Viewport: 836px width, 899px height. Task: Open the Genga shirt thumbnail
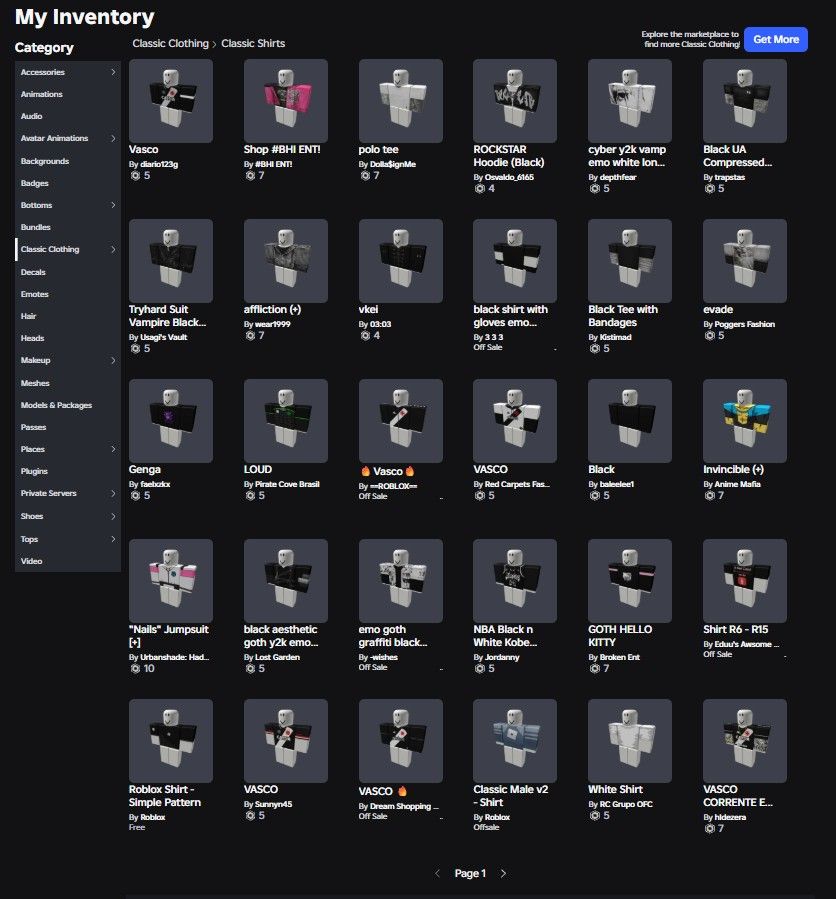click(171, 420)
